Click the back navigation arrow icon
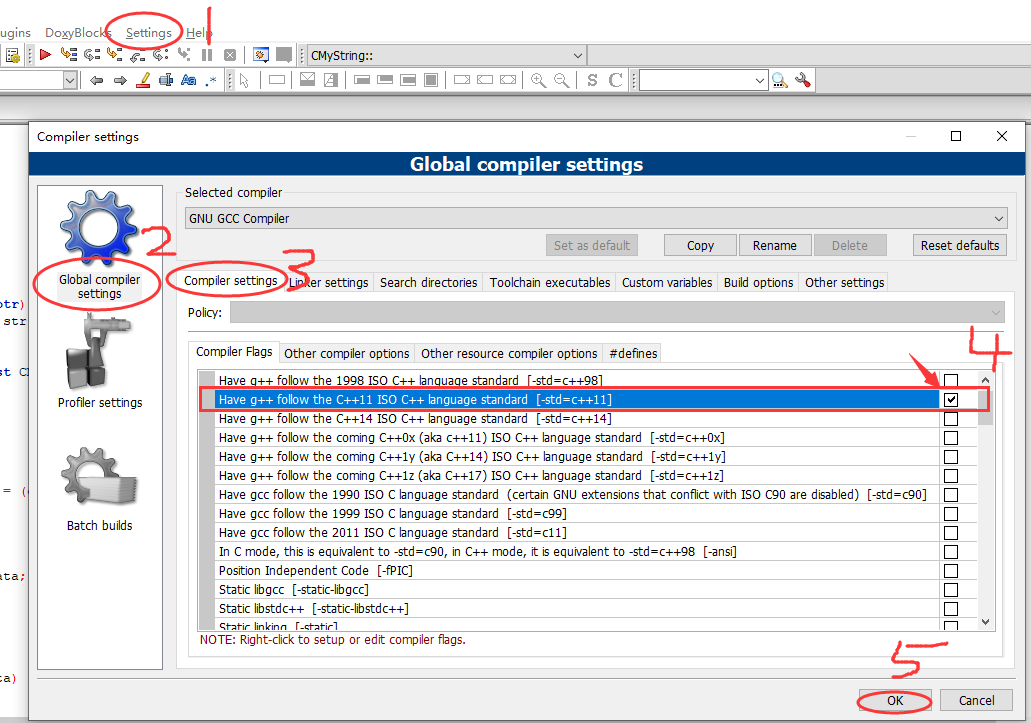 coord(96,79)
